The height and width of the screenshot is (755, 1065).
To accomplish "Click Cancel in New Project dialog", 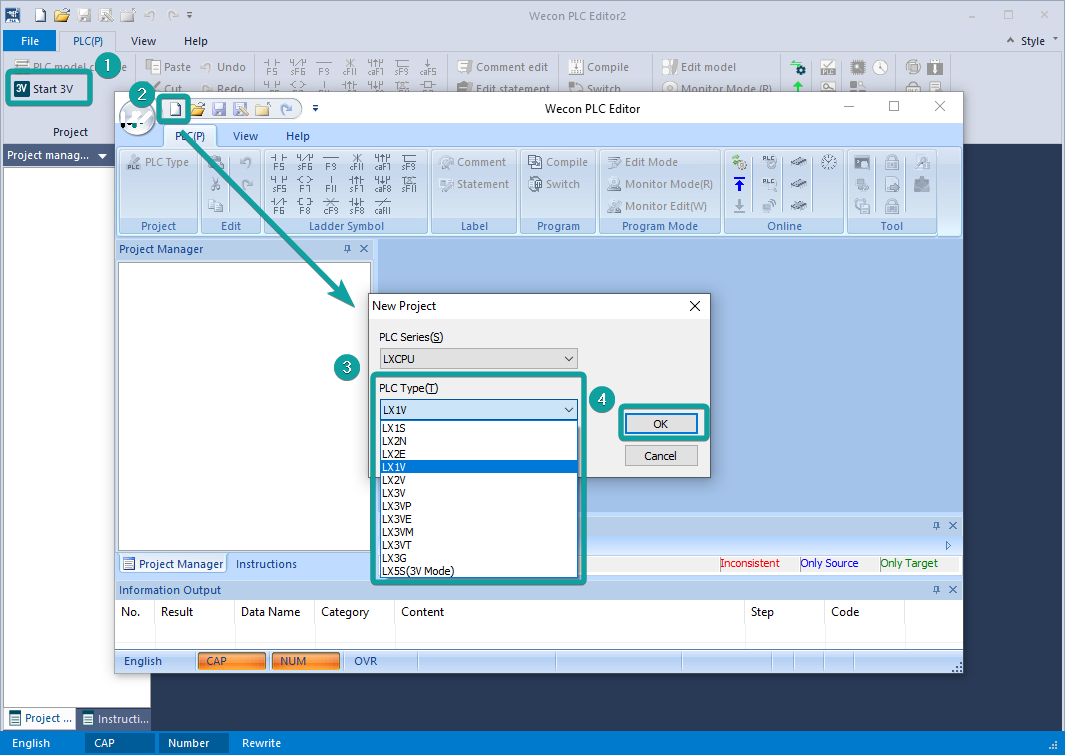I will click(x=660, y=456).
